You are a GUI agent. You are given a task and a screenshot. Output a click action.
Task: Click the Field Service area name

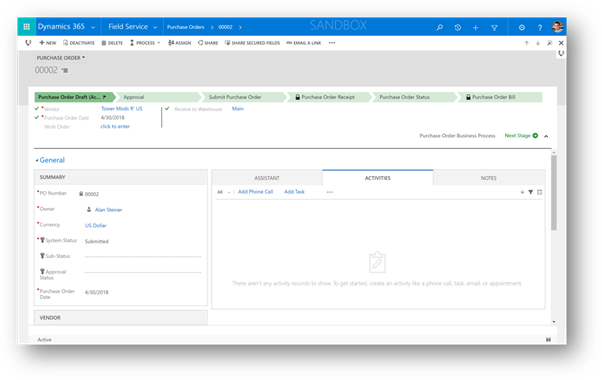pyautogui.click(x=128, y=26)
